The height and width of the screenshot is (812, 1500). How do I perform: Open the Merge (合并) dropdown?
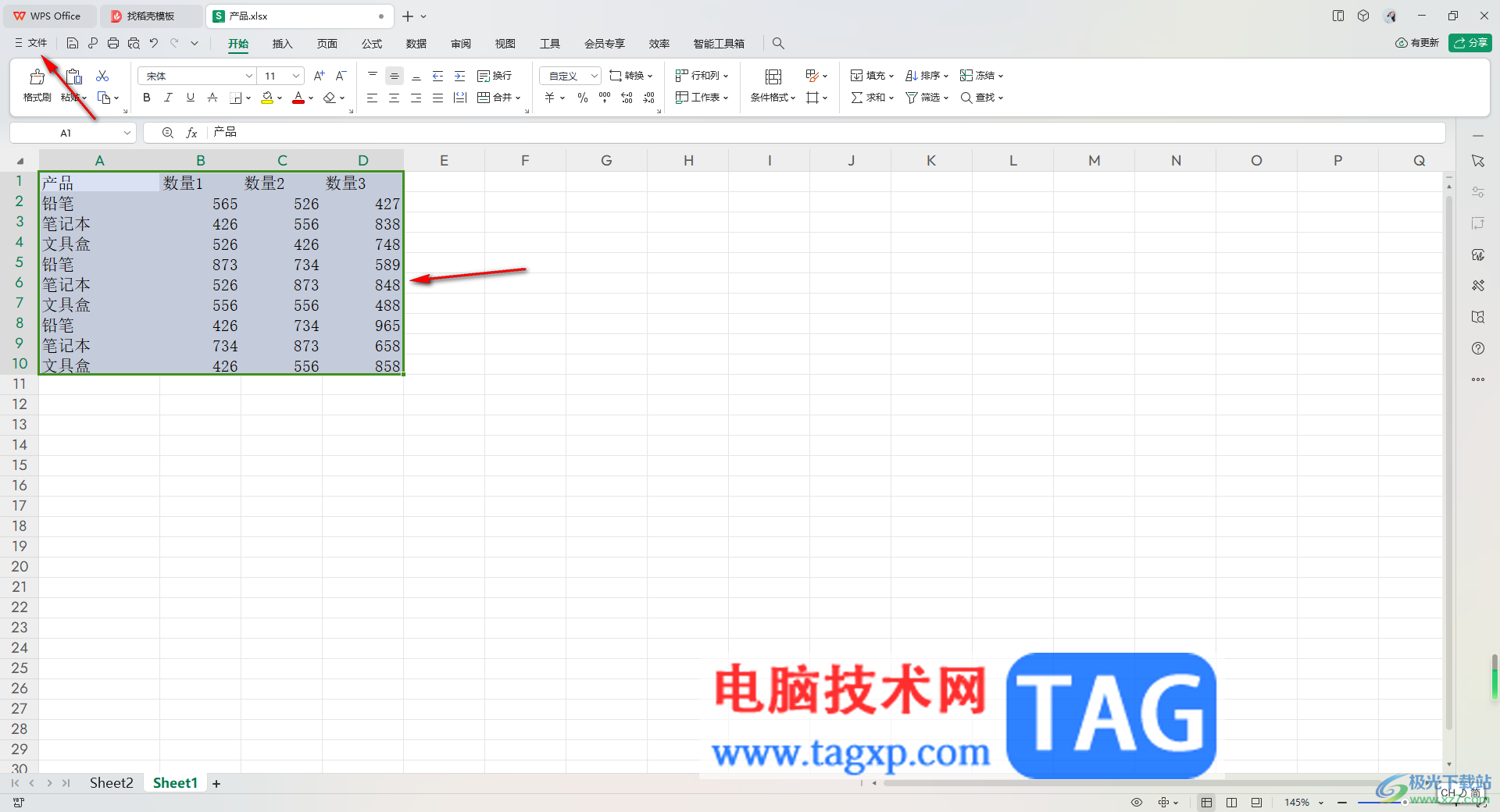click(x=498, y=98)
